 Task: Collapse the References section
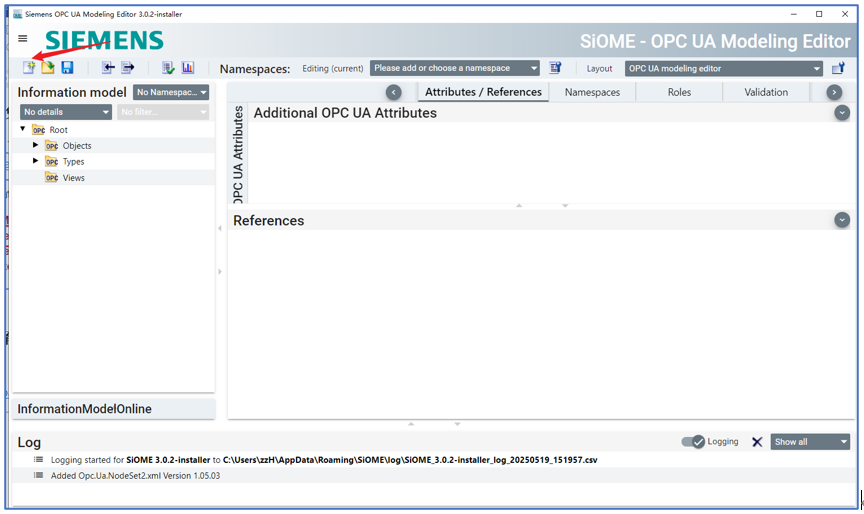pos(842,220)
